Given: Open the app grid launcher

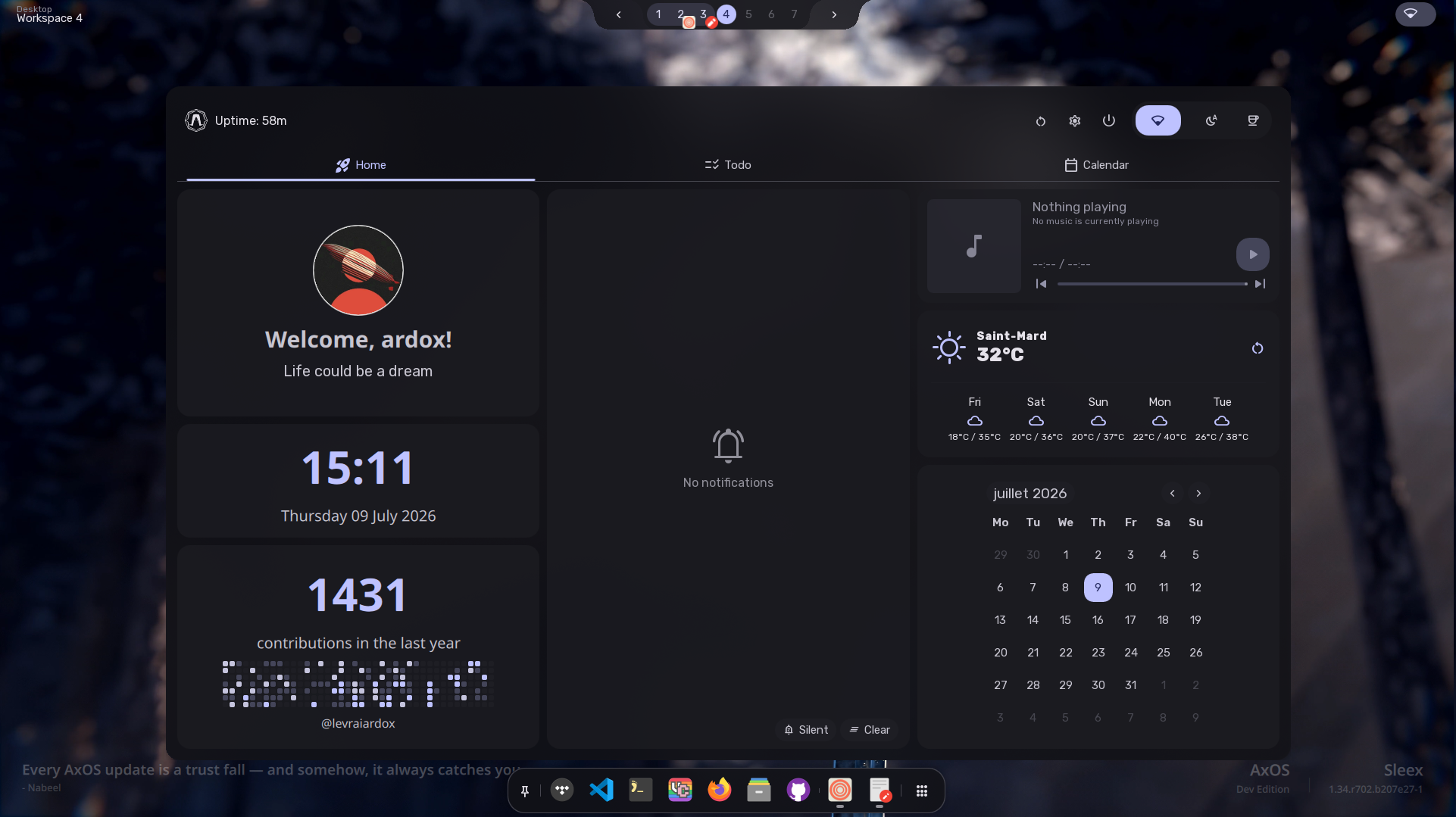Looking at the screenshot, I should (922, 791).
